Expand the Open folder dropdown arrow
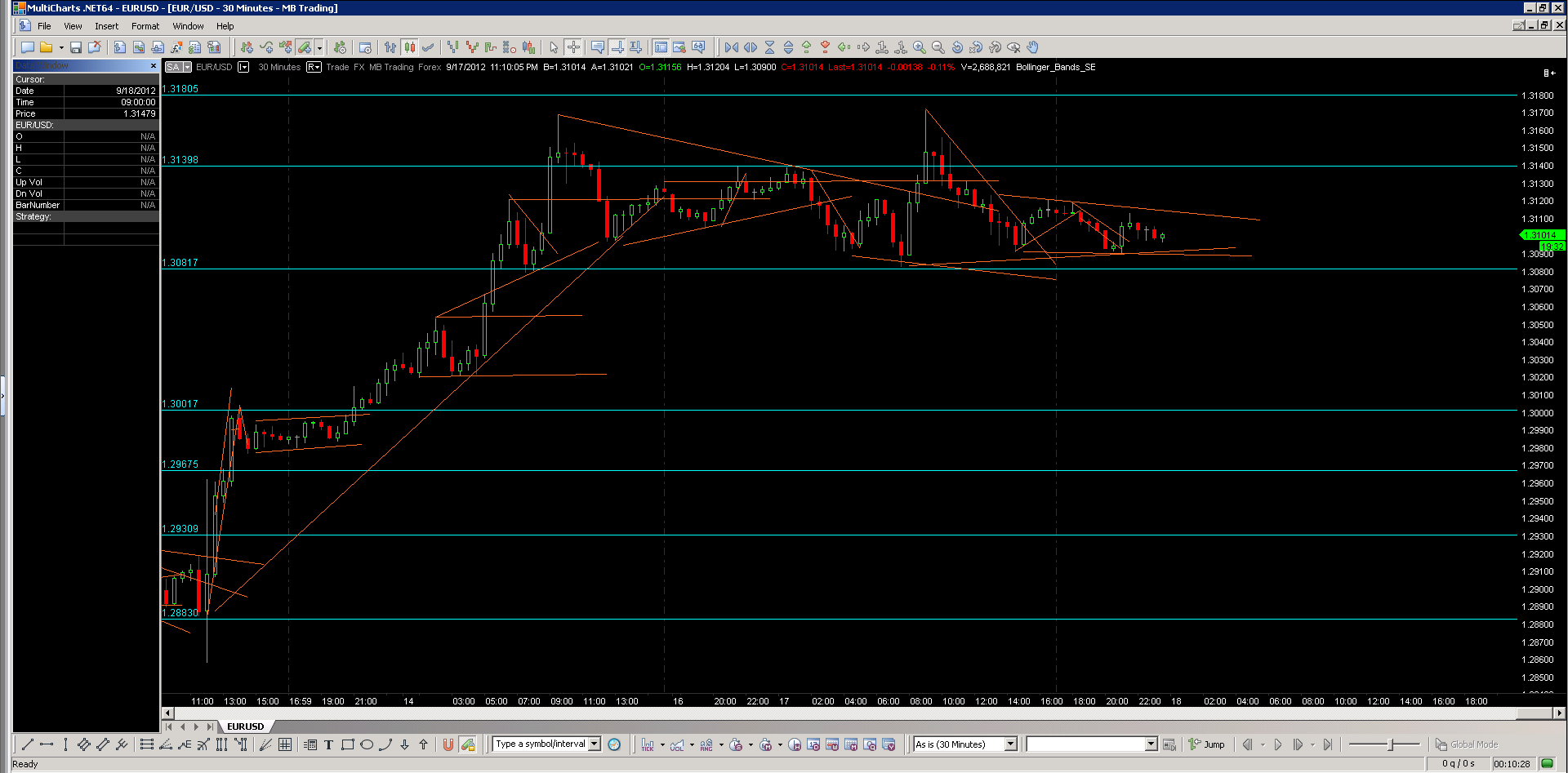 click(61, 47)
